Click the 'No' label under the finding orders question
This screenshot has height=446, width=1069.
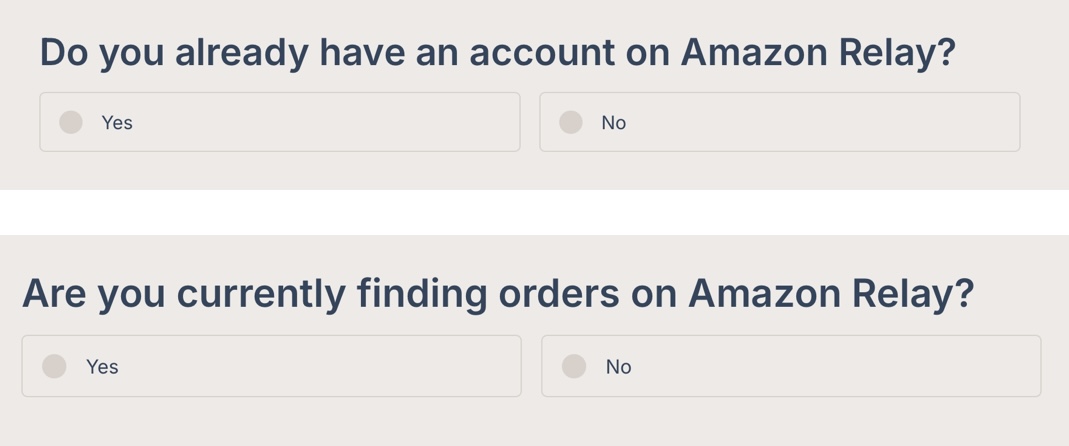click(618, 367)
